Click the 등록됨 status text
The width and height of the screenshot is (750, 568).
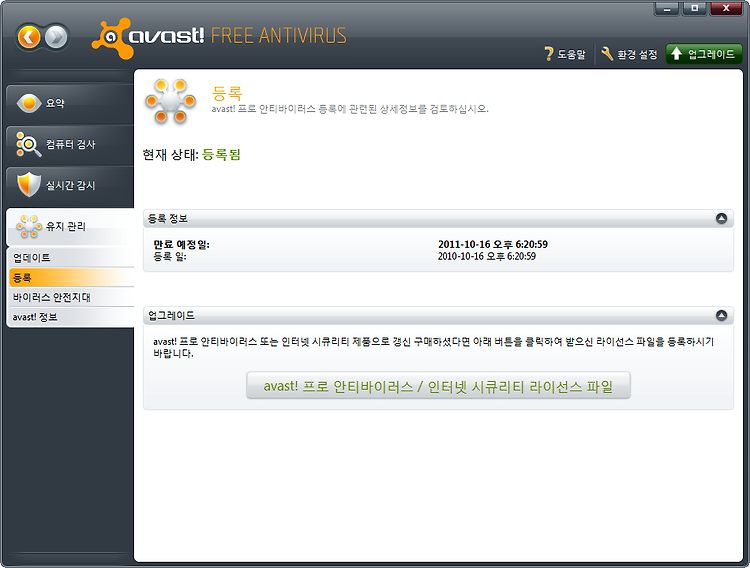221,155
